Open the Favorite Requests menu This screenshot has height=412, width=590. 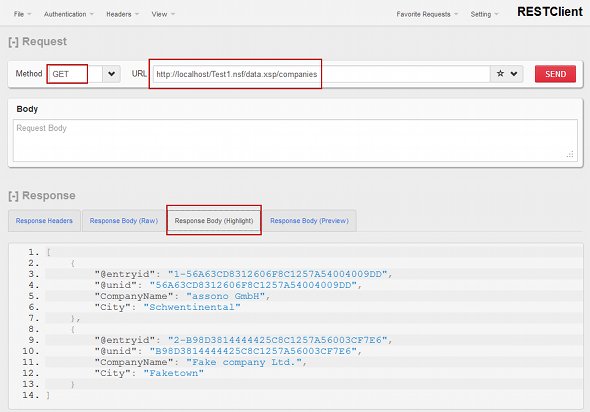coord(427,14)
